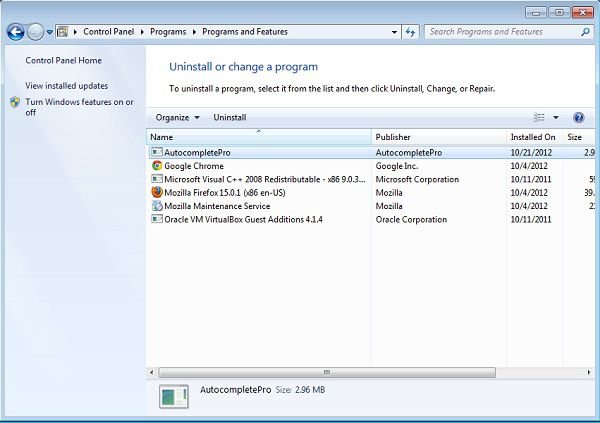
Task: Click the Oracle VM VirtualBox row icon
Action: pyautogui.click(x=157, y=219)
